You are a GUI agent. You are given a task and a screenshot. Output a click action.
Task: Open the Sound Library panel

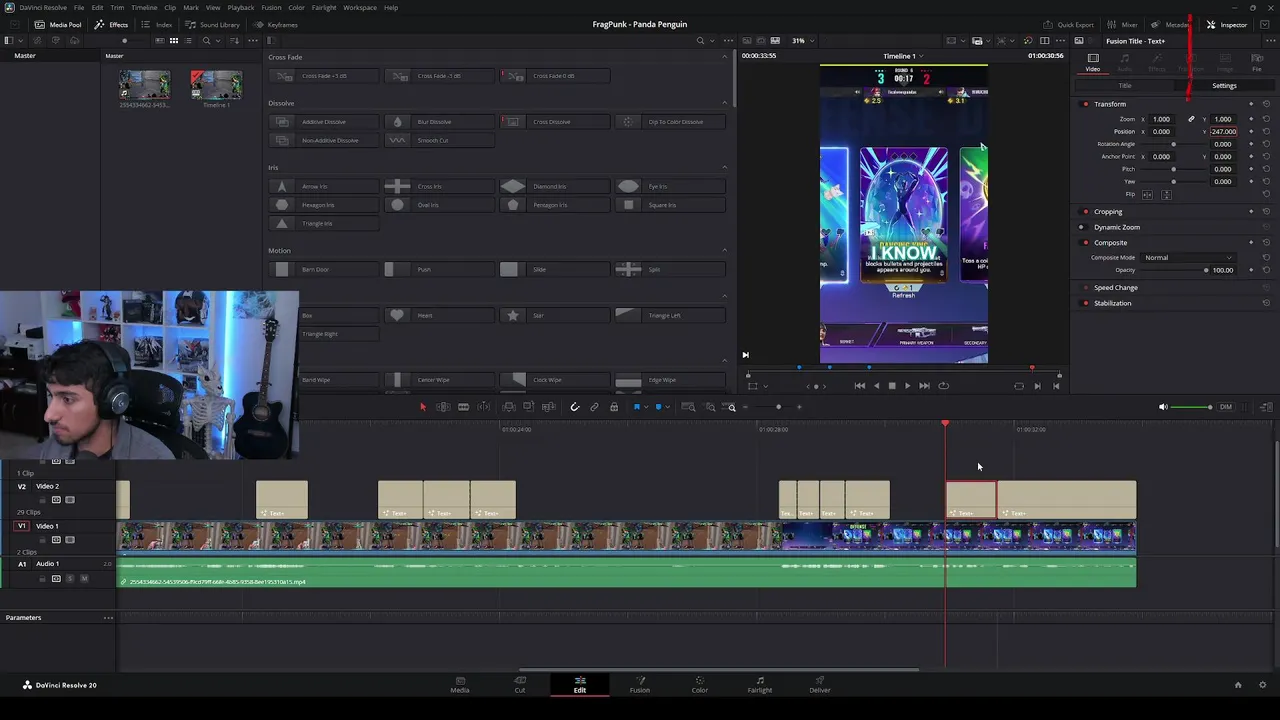[x=213, y=25]
